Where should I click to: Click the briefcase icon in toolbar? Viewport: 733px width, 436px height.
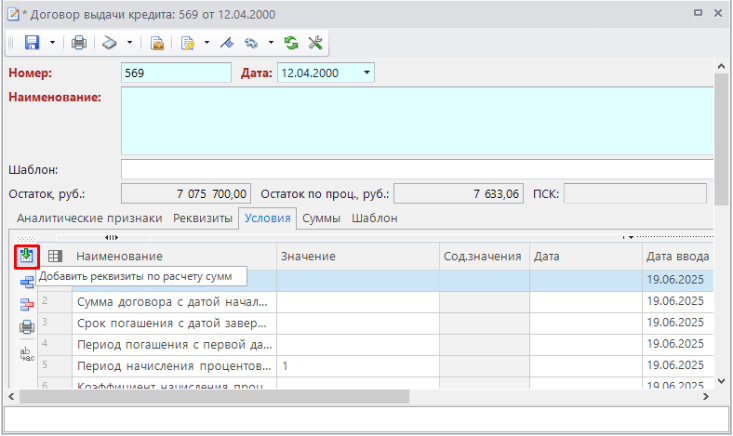point(157,43)
